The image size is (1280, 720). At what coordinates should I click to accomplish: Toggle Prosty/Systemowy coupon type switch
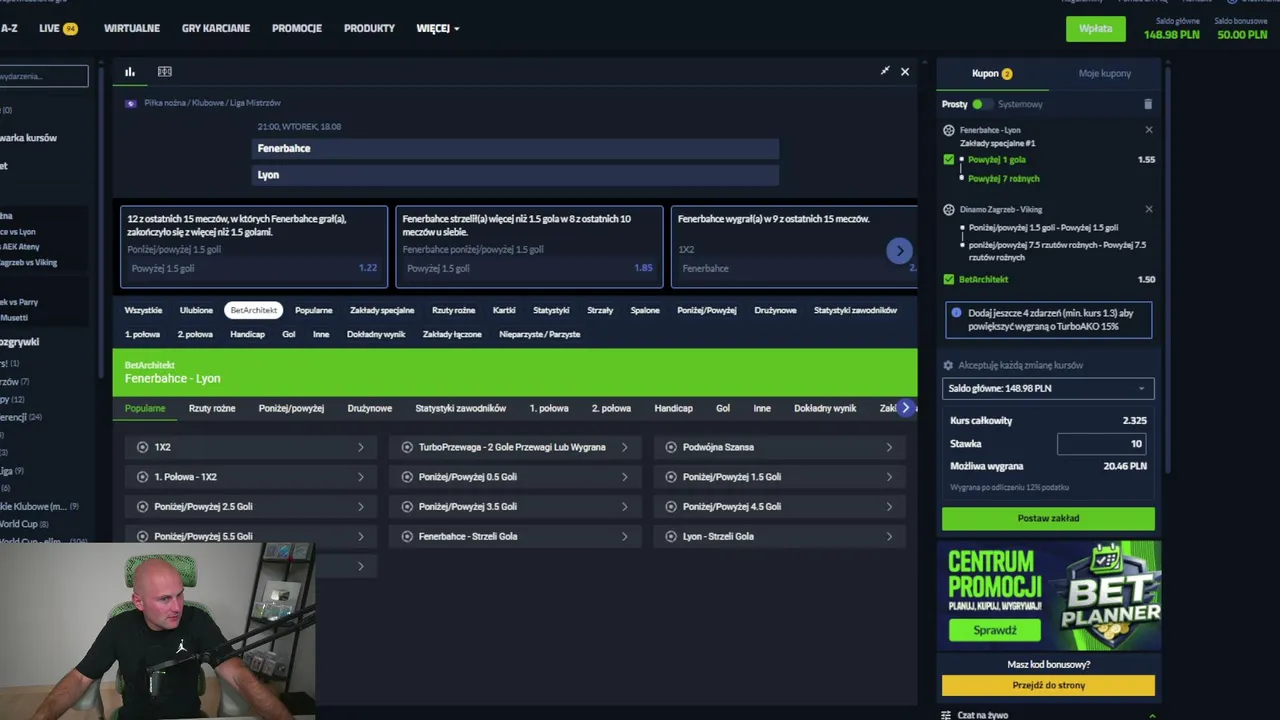[982, 104]
